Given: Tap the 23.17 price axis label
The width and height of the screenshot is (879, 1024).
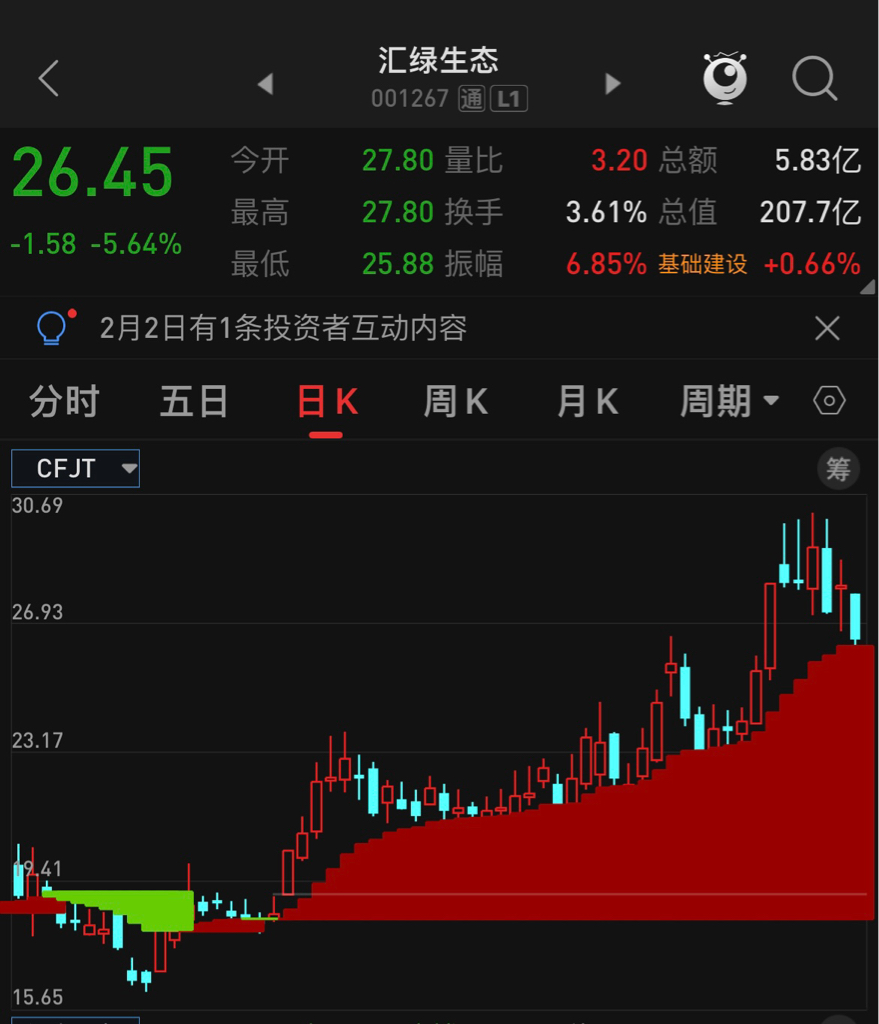Looking at the screenshot, I should 37,741.
